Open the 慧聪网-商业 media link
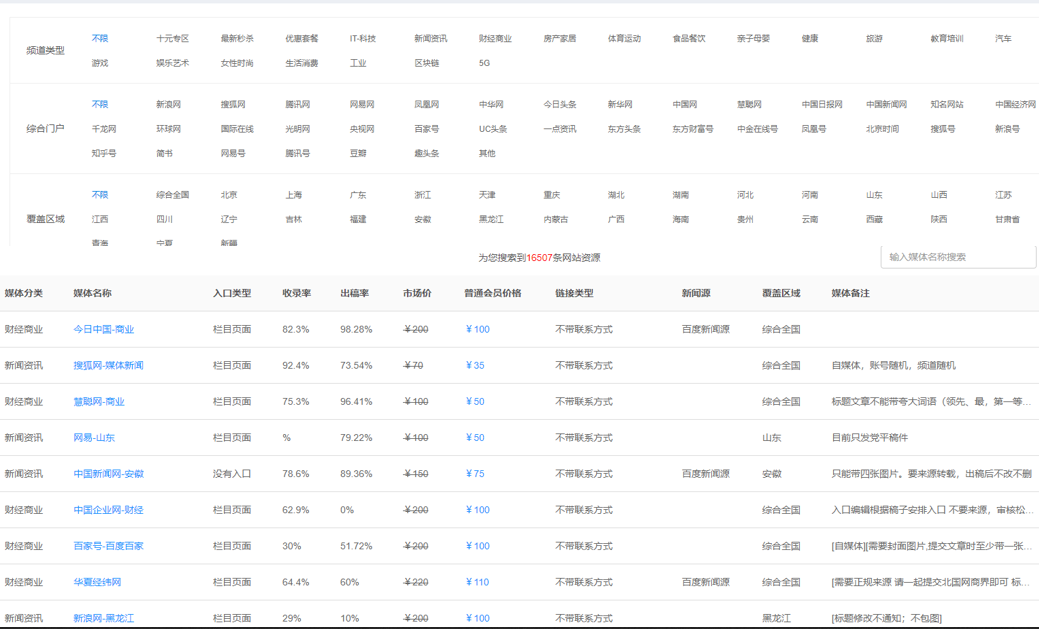Viewport: 1039px width, 629px height. [99, 402]
